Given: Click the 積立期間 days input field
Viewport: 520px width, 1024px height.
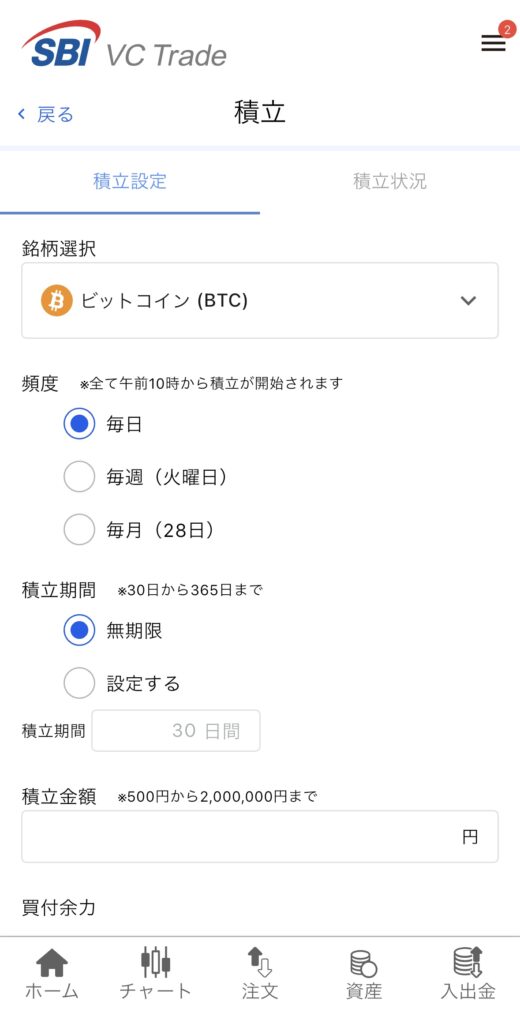Looking at the screenshot, I should [176, 731].
